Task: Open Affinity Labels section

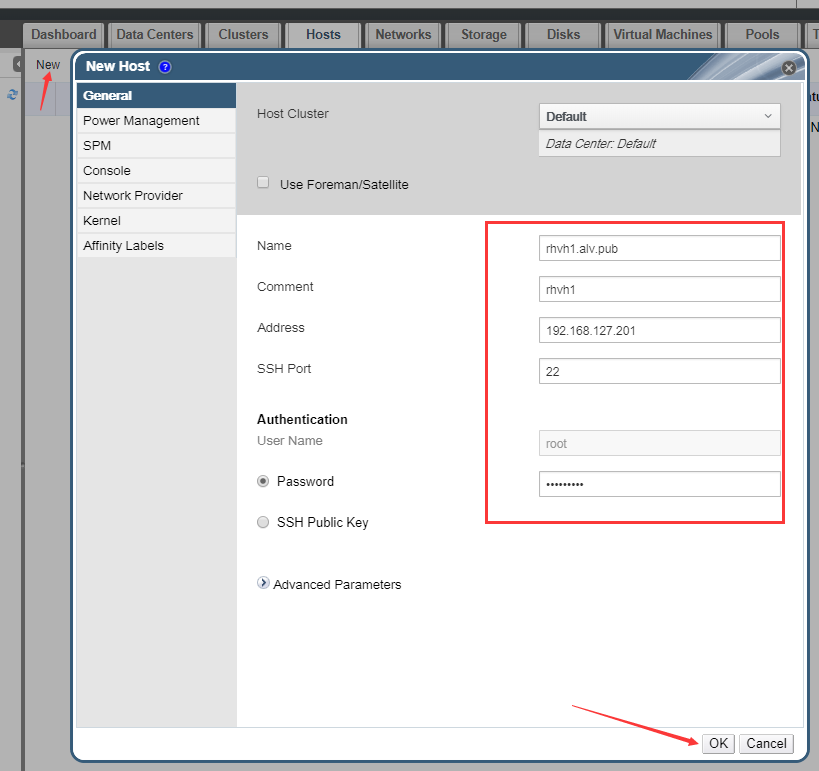Action: [x=156, y=246]
